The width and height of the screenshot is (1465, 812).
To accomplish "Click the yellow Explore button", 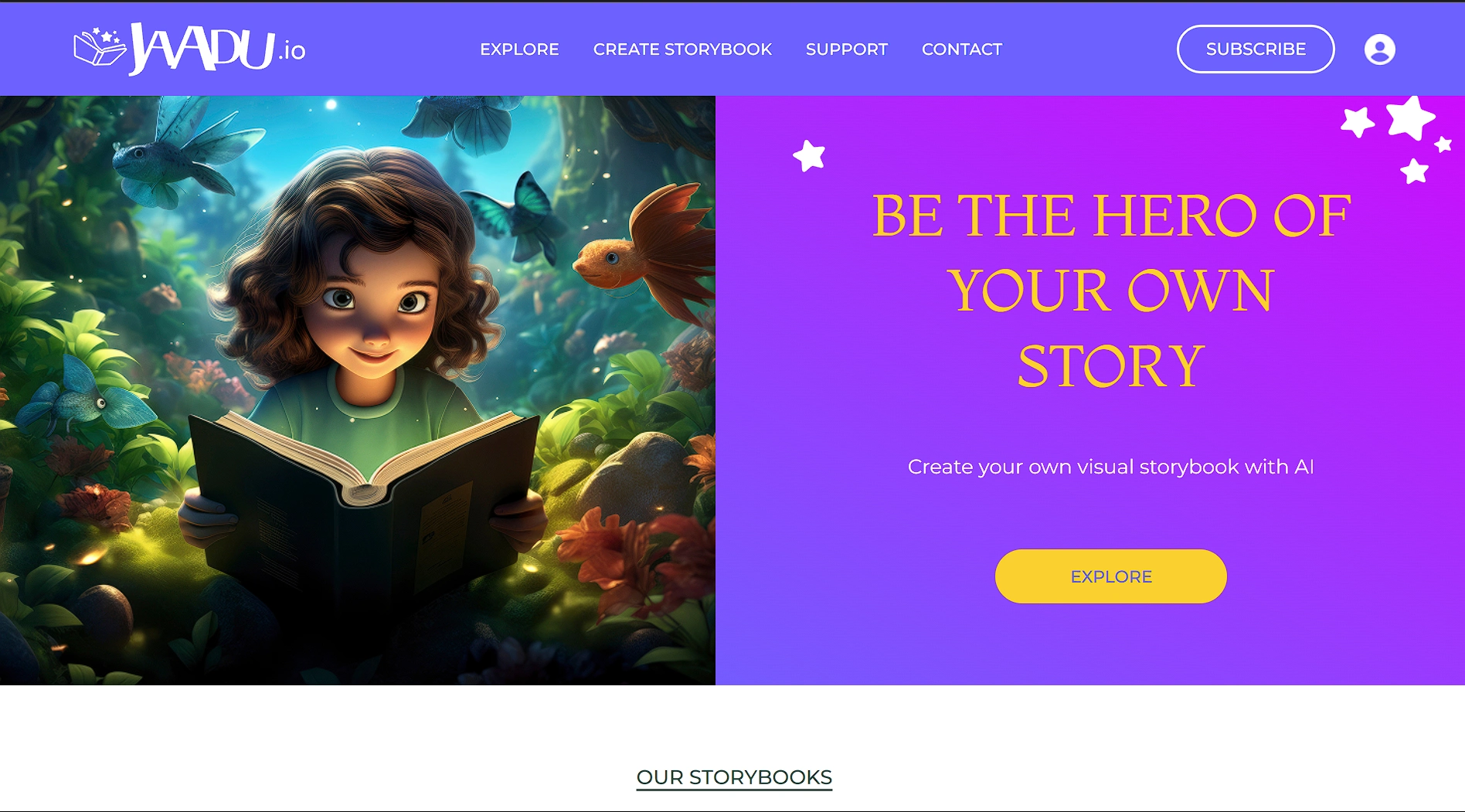I will tap(1111, 576).
